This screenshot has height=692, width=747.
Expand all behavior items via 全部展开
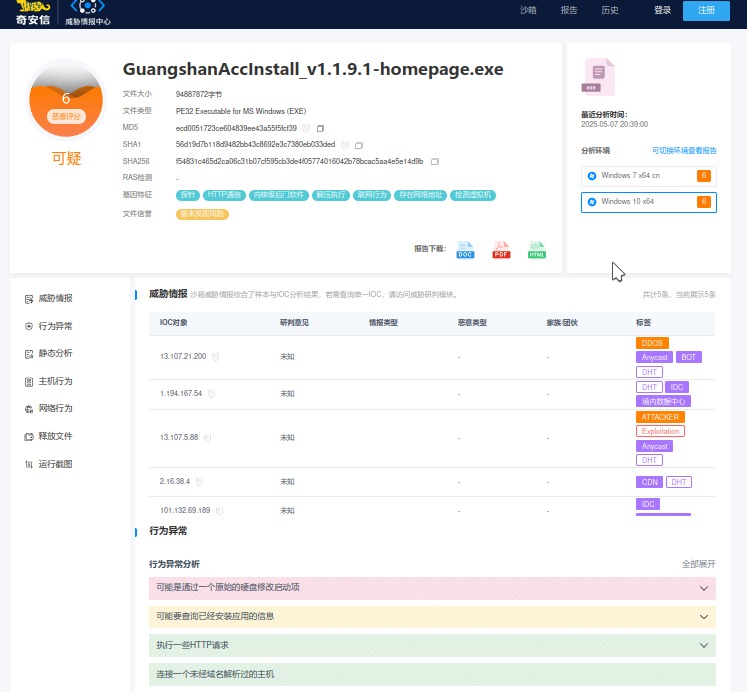pos(698,564)
